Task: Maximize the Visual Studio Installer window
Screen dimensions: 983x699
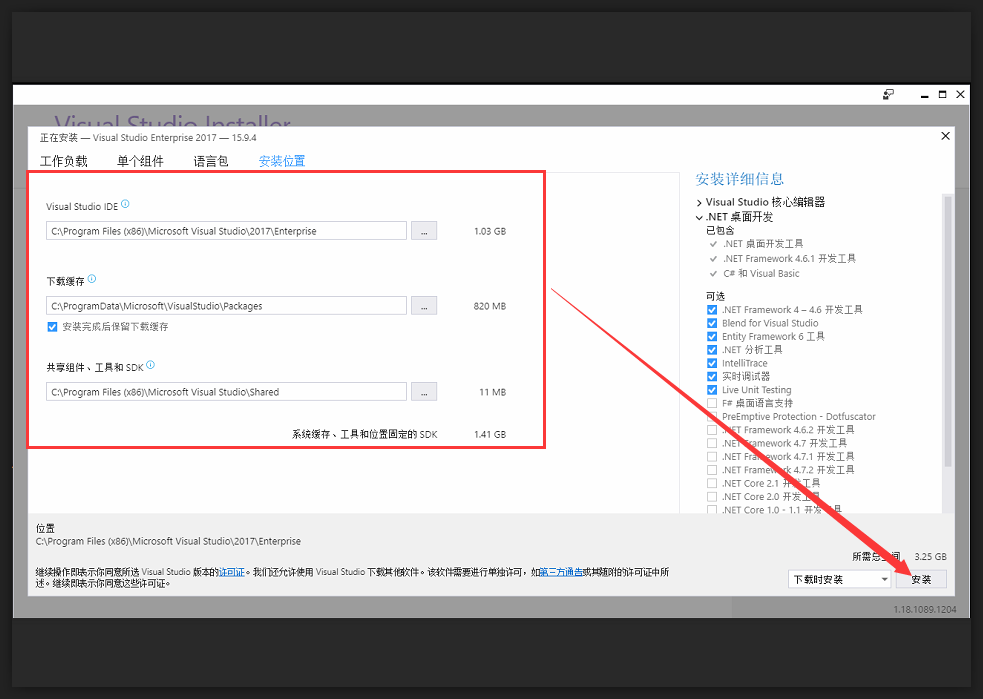Action: 942,95
